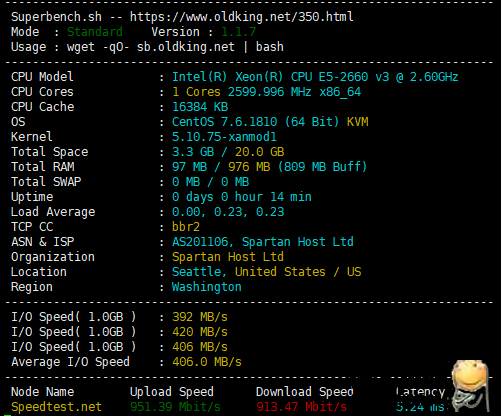Select the bbr2 TCP CC value

[x=186, y=227]
